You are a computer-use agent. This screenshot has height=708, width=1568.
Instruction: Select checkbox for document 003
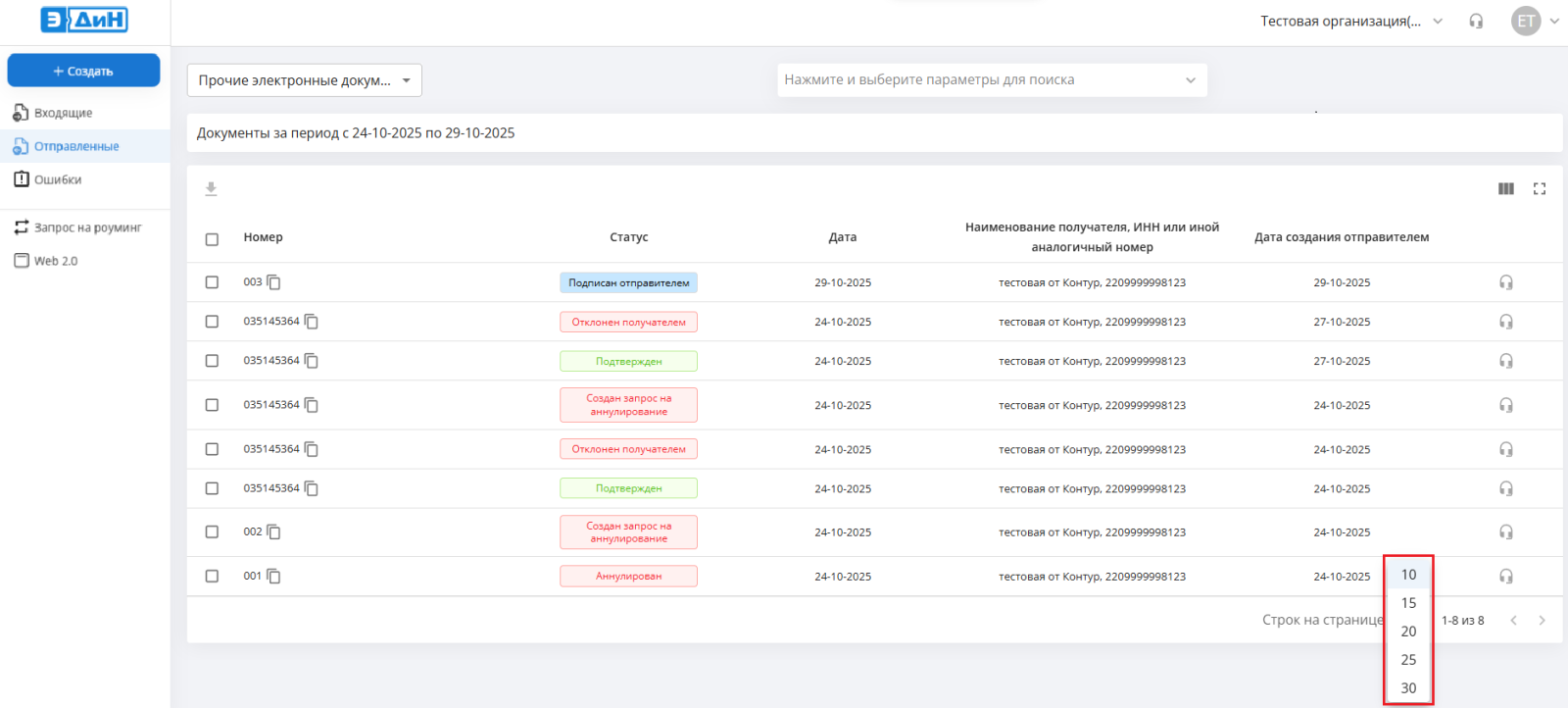[212, 282]
